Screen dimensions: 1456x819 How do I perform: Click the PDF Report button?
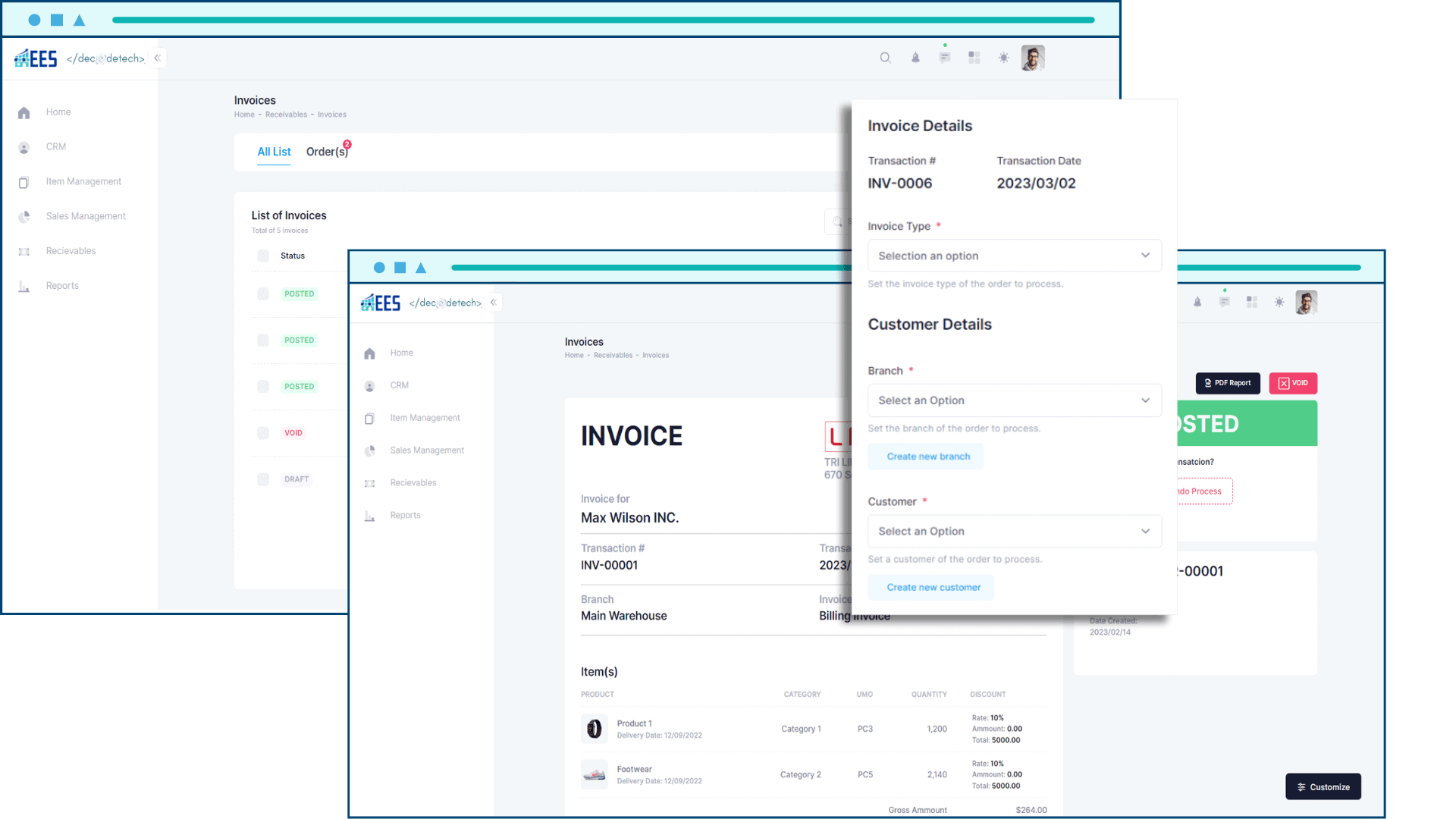click(x=1227, y=383)
